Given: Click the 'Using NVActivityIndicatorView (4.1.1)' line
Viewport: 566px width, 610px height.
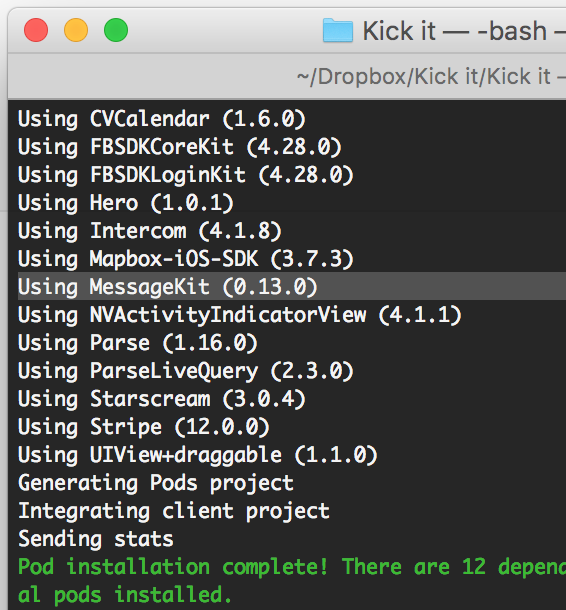Looking at the screenshot, I should pos(240,315).
